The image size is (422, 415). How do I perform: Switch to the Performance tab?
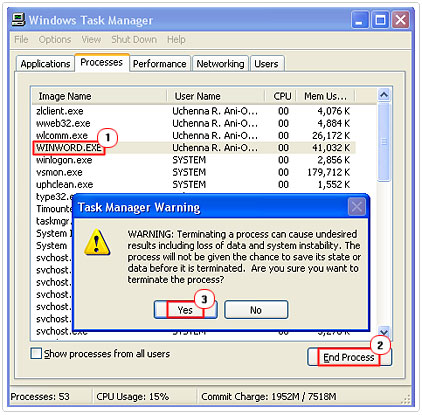pos(159,64)
